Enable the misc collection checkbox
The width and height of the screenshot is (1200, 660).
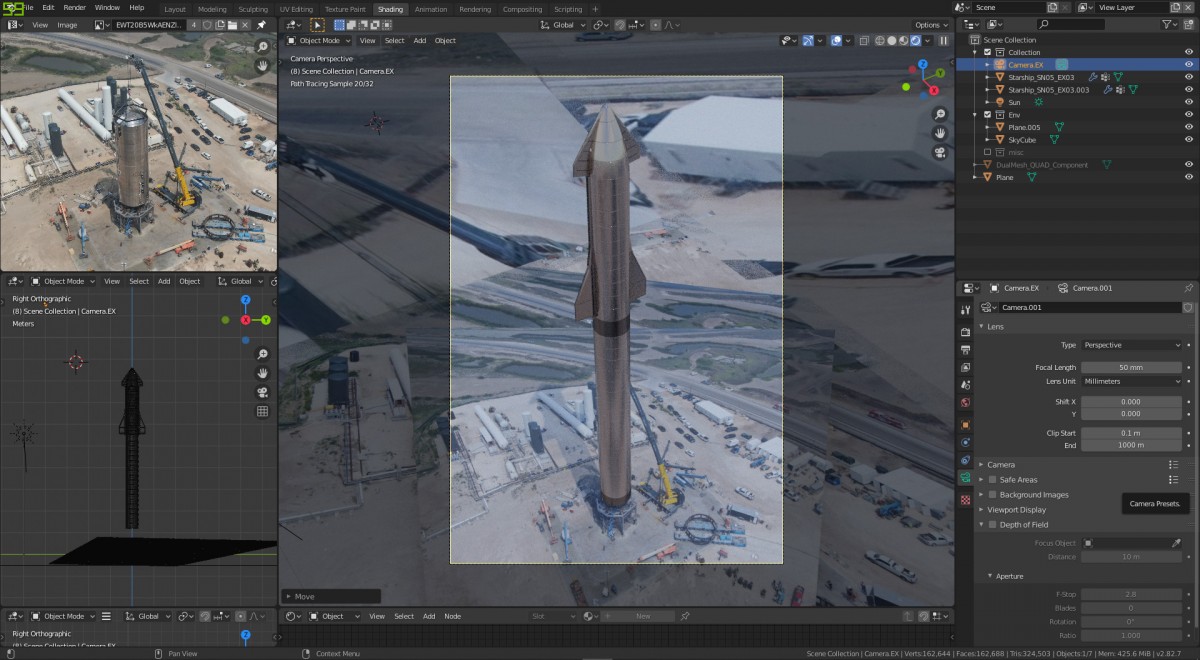pyautogui.click(x=988, y=152)
